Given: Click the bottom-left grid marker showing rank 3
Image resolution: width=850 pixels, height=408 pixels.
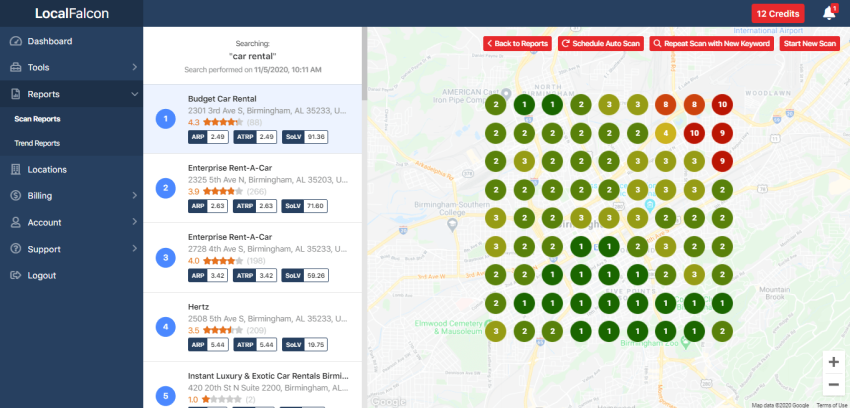Looking at the screenshot, I should (495, 331).
